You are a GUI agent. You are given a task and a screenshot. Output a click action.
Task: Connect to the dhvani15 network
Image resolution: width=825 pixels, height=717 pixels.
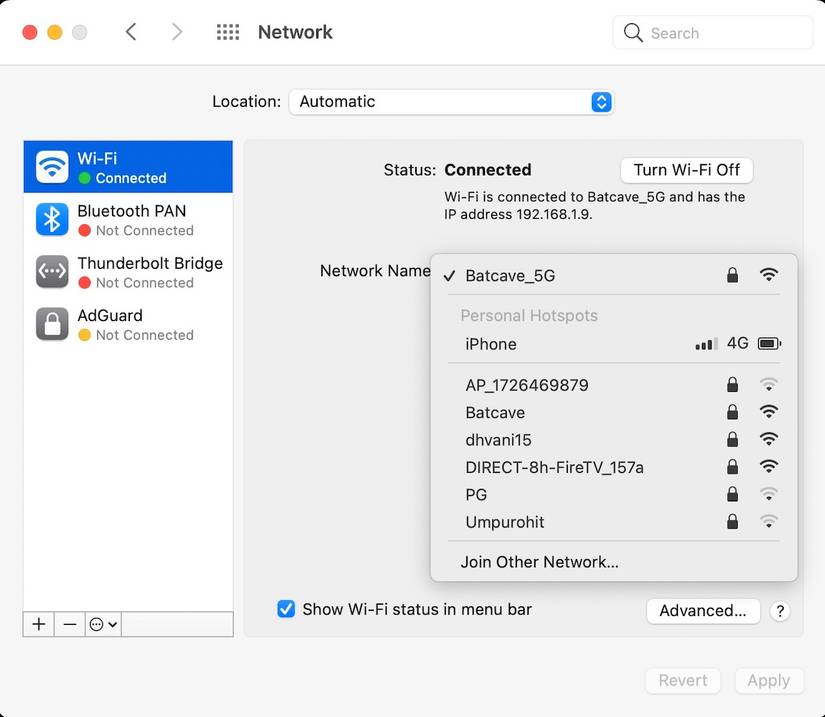[x=501, y=439]
